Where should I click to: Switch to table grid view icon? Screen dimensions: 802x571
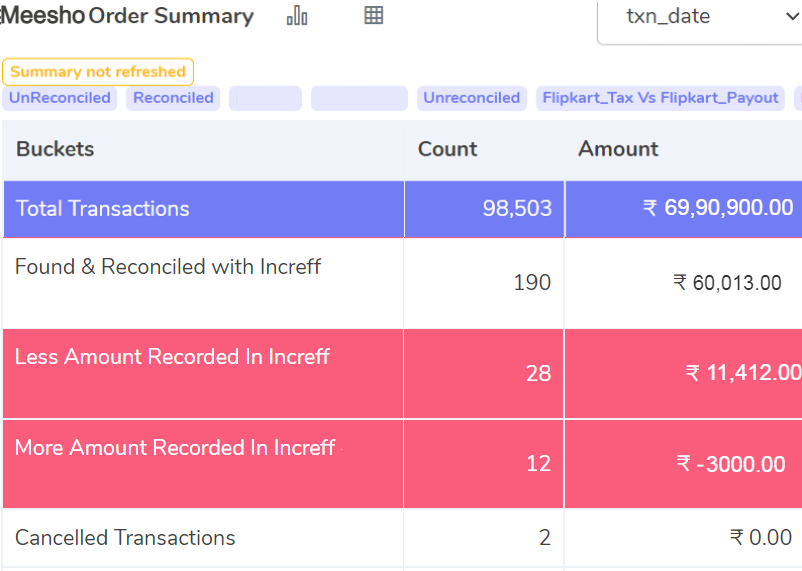(x=373, y=15)
